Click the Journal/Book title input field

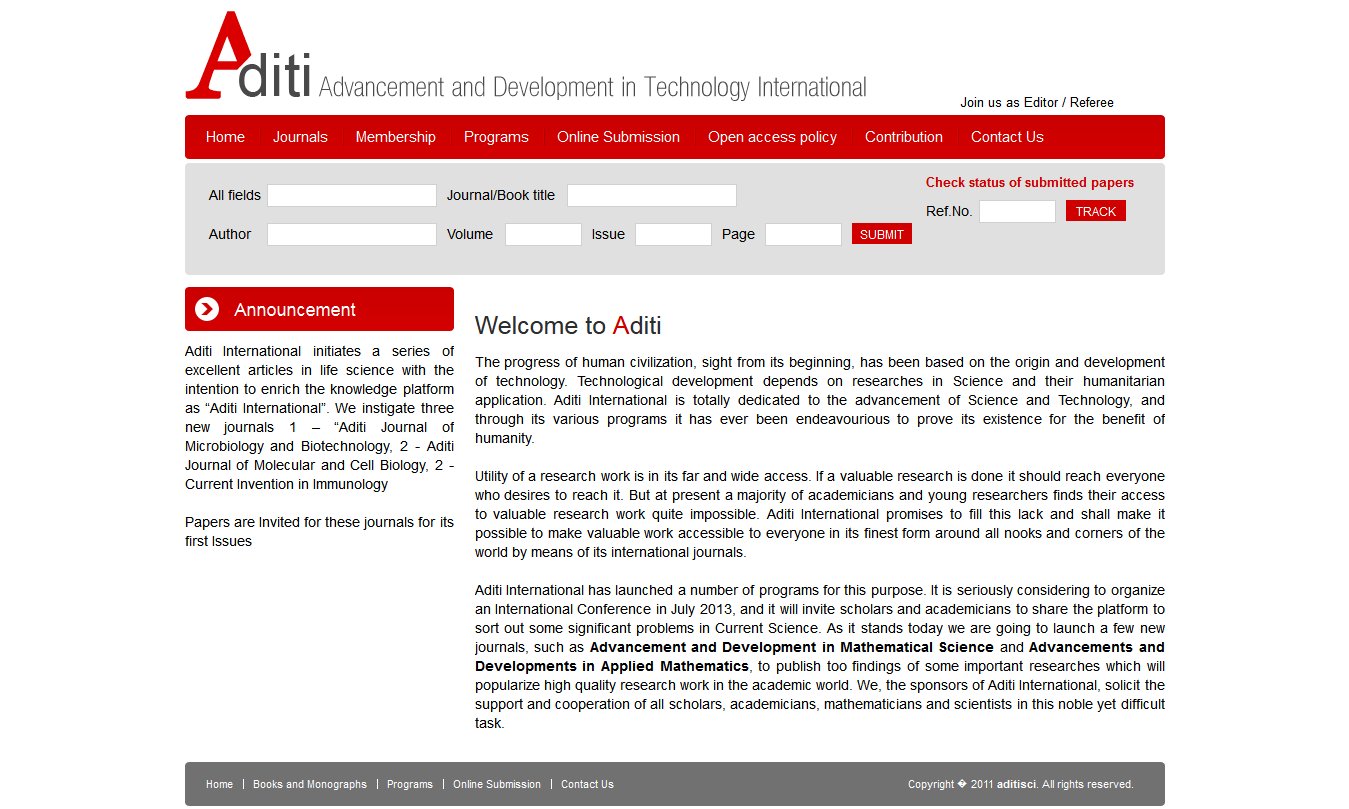652,195
